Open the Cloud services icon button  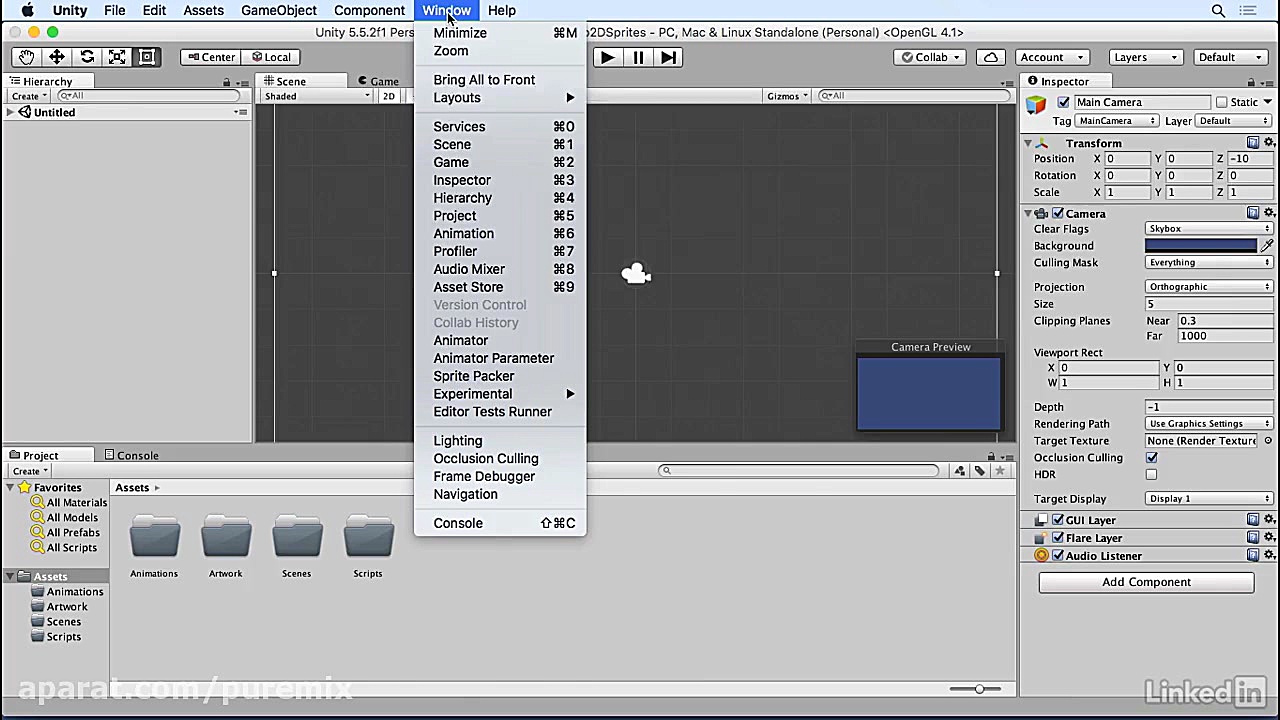point(990,57)
